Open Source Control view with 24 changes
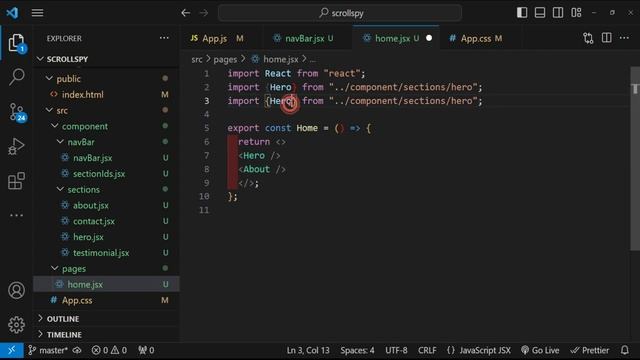Viewport: 640px width, 360px height. [17, 112]
